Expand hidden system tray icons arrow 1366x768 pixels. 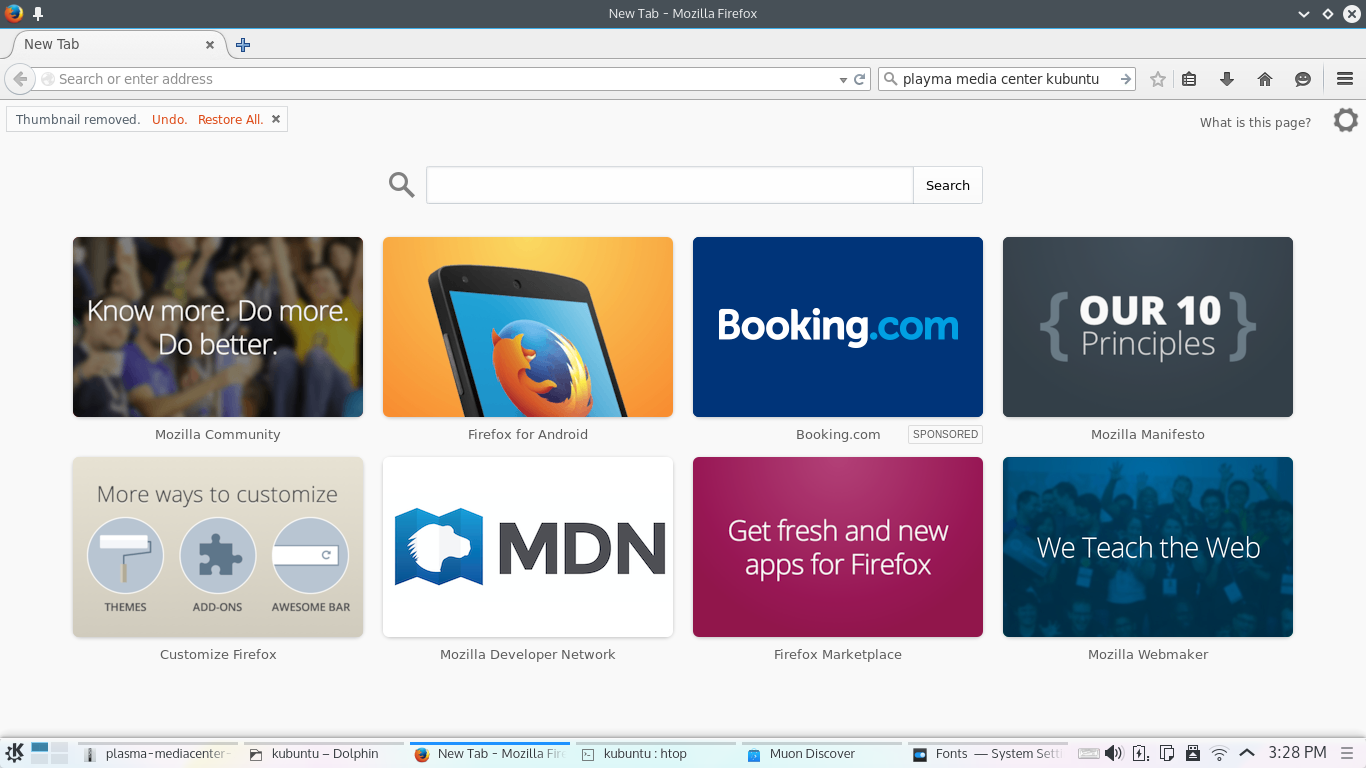tap(1247, 753)
